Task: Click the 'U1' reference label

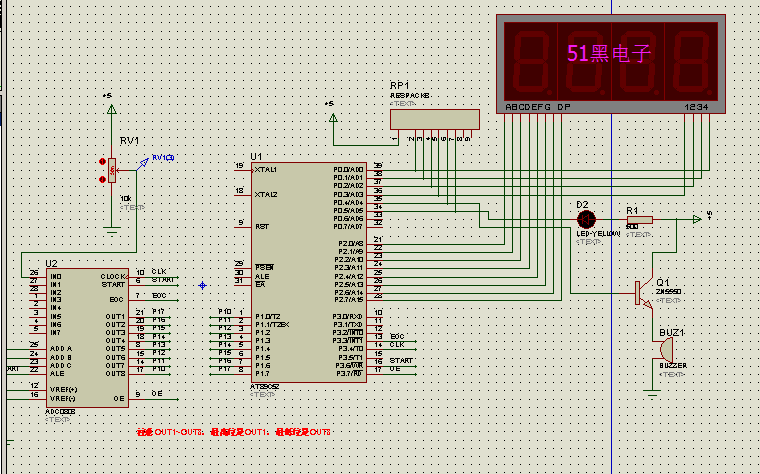Action: pyautogui.click(x=256, y=157)
